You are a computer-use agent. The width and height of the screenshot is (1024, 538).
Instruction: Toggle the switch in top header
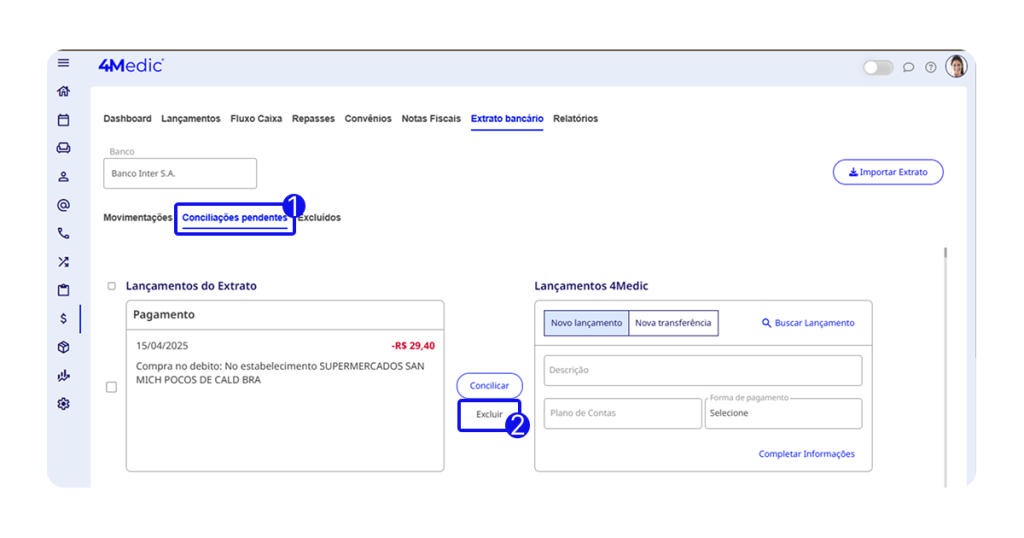tap(878, 68)
